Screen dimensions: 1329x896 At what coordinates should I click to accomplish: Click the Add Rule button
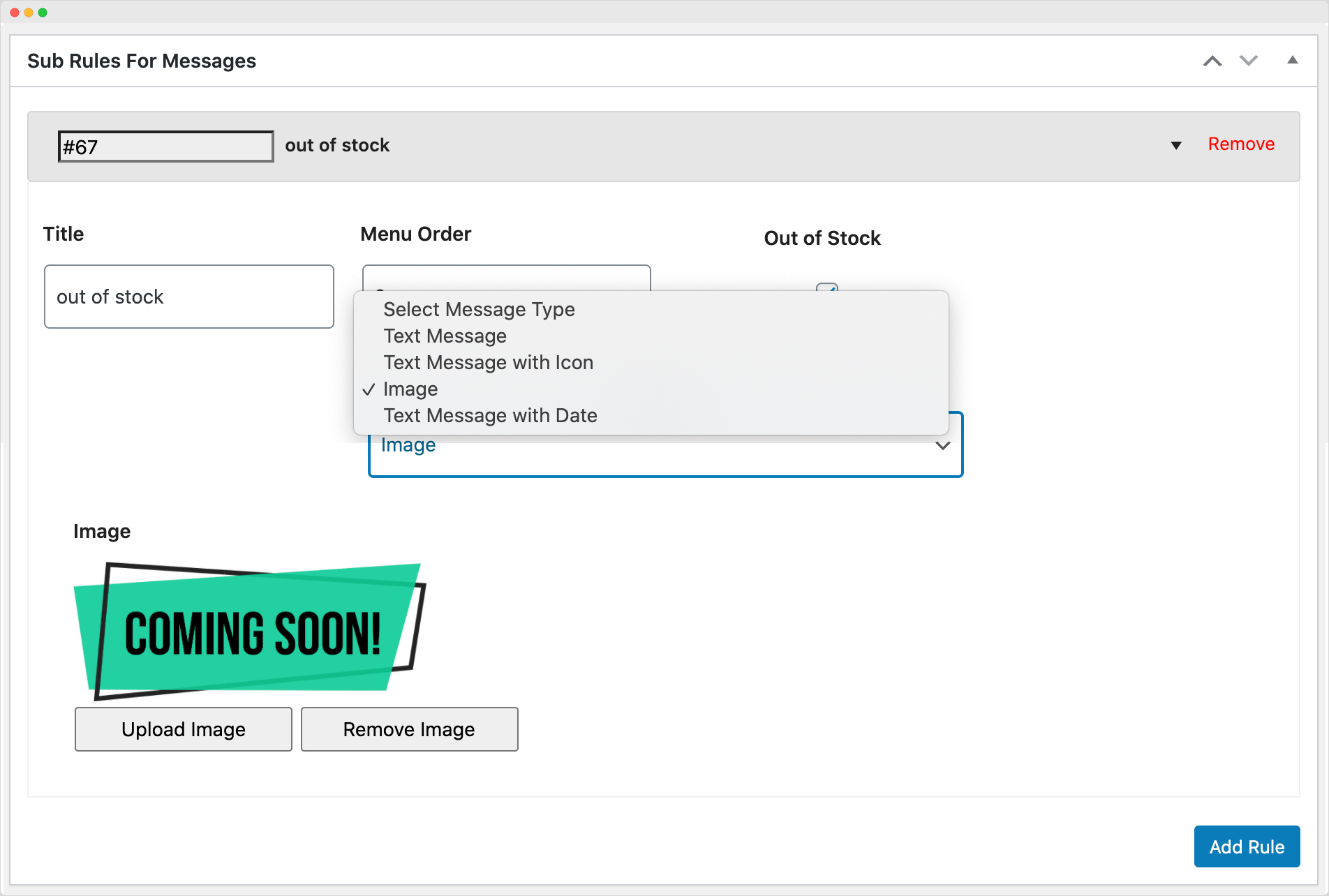(x=1247, y=846)
